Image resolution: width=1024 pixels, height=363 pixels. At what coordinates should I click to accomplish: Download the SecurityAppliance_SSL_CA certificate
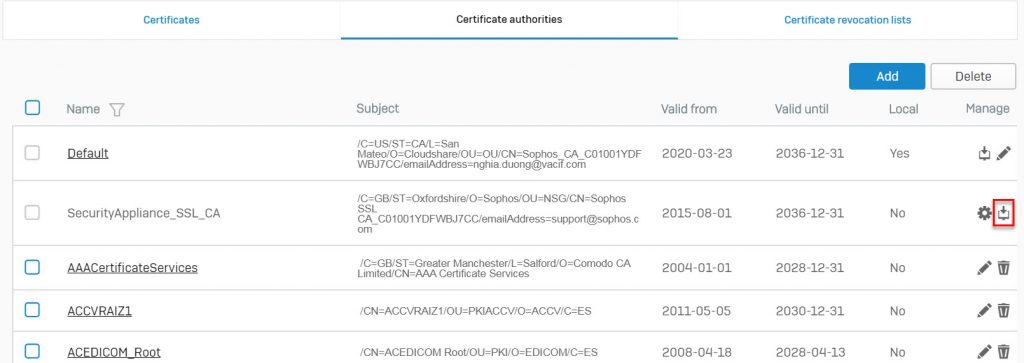tap(1004, 213)
